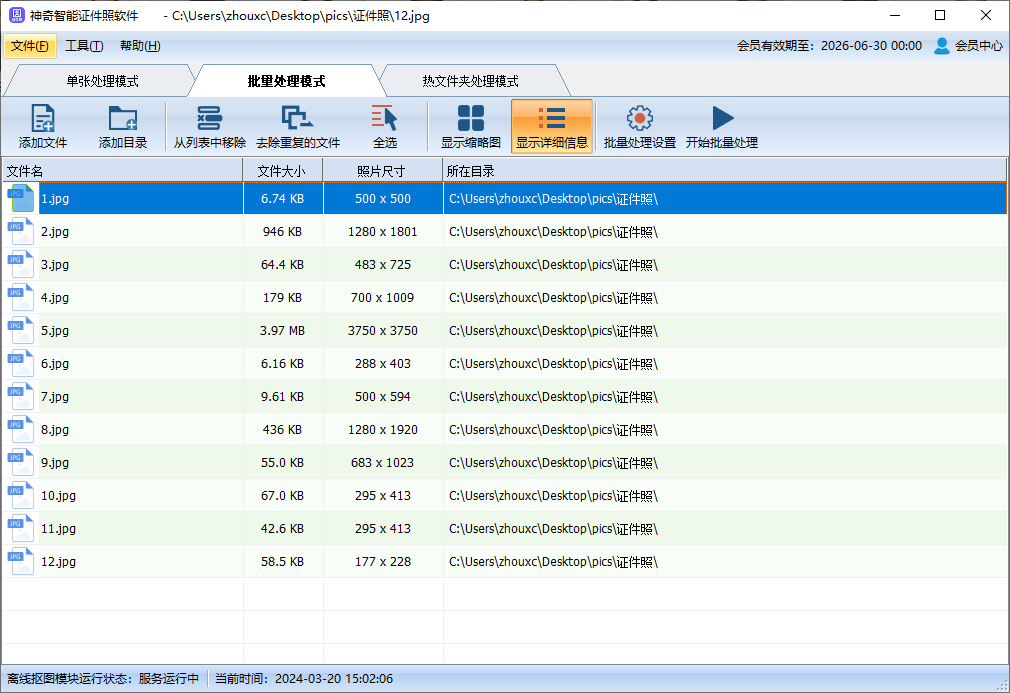Click the JPG icon beside 12.jpg
This screenshot has width=1010, height=693.
pyautogui.click(x=21, y=562)
